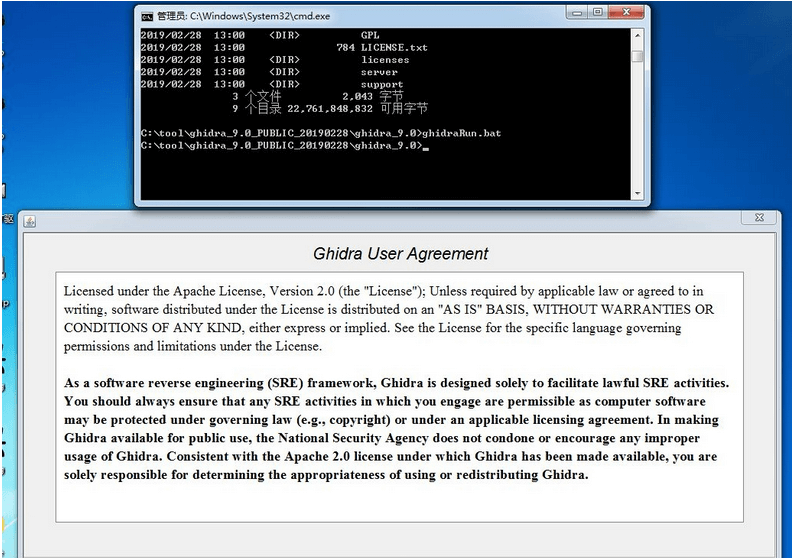The height and width of the screenshot is (558, 792).
Task: Click the 'GPL' directory listing line
Action: point(370,34)
